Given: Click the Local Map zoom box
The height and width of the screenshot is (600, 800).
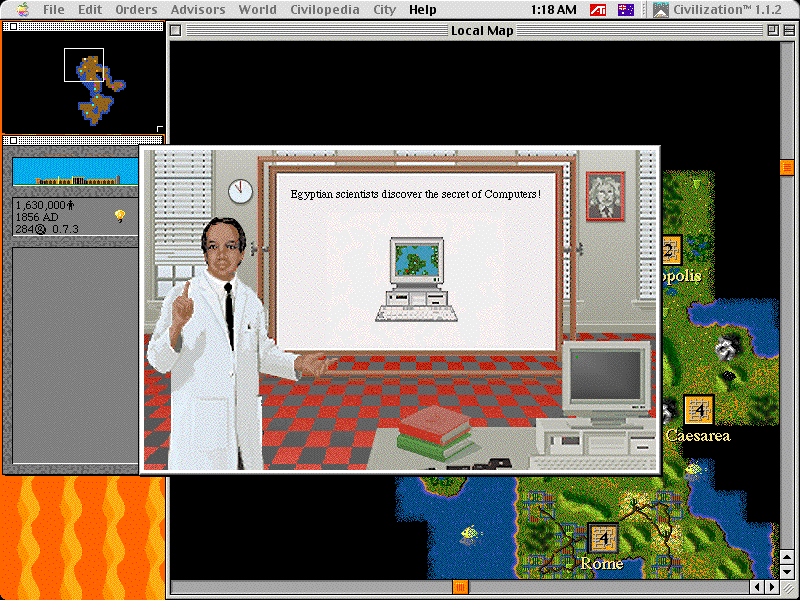Looking at the screenshot, I should pyautogui.click(x=772, y=31).
